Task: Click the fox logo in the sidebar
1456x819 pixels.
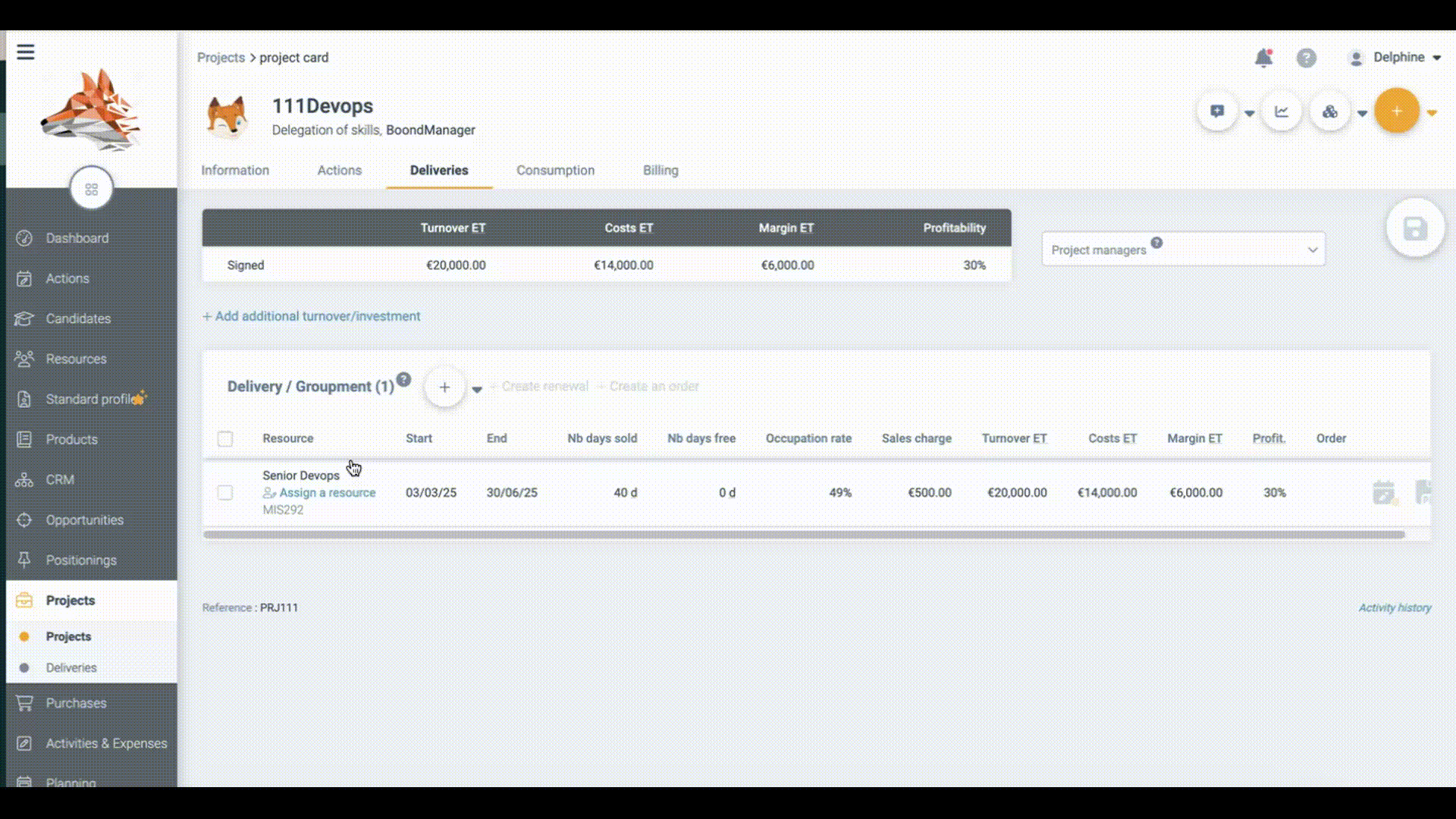Action: pos(91,110)
